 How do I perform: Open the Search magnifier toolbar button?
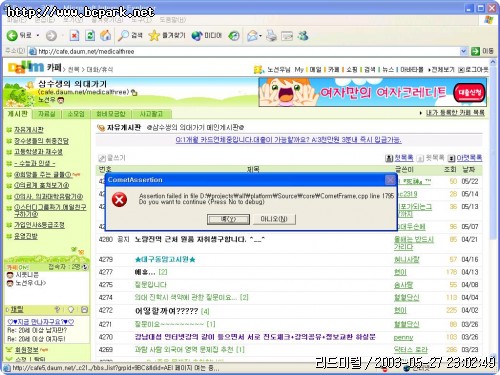131,35
